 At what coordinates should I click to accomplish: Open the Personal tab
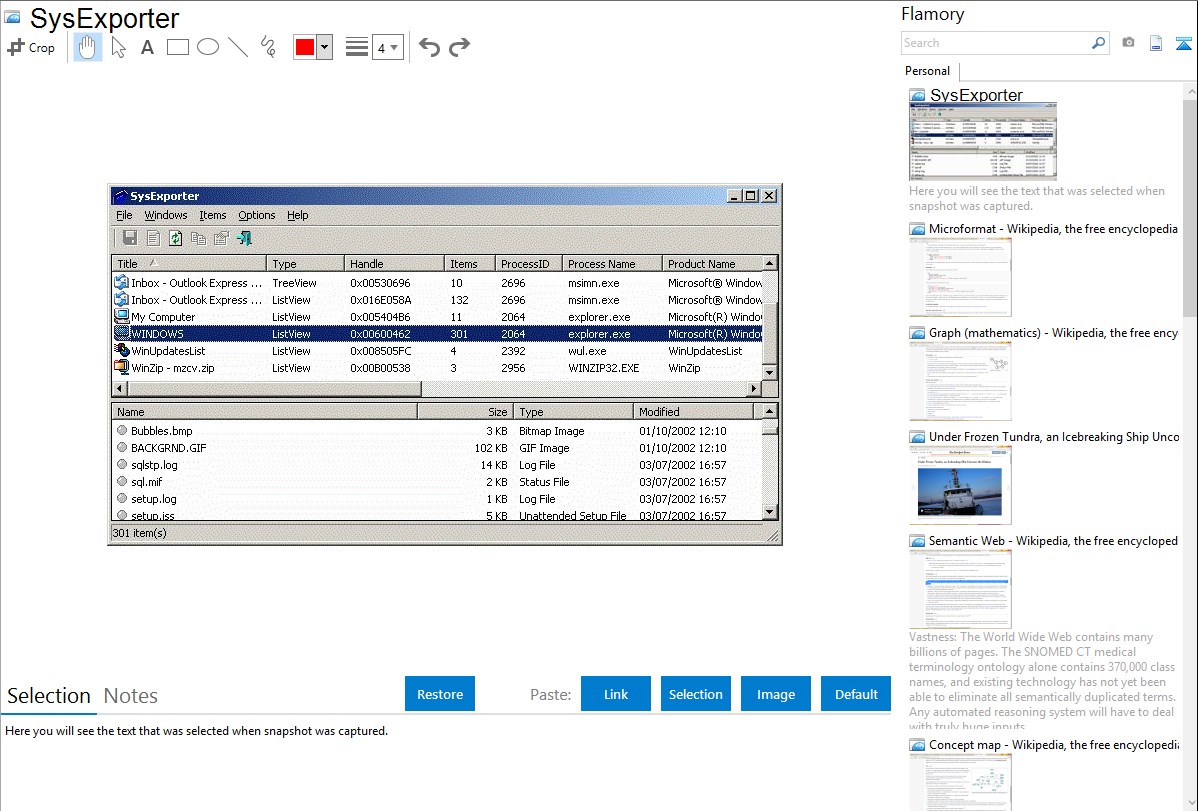(928, 70)
